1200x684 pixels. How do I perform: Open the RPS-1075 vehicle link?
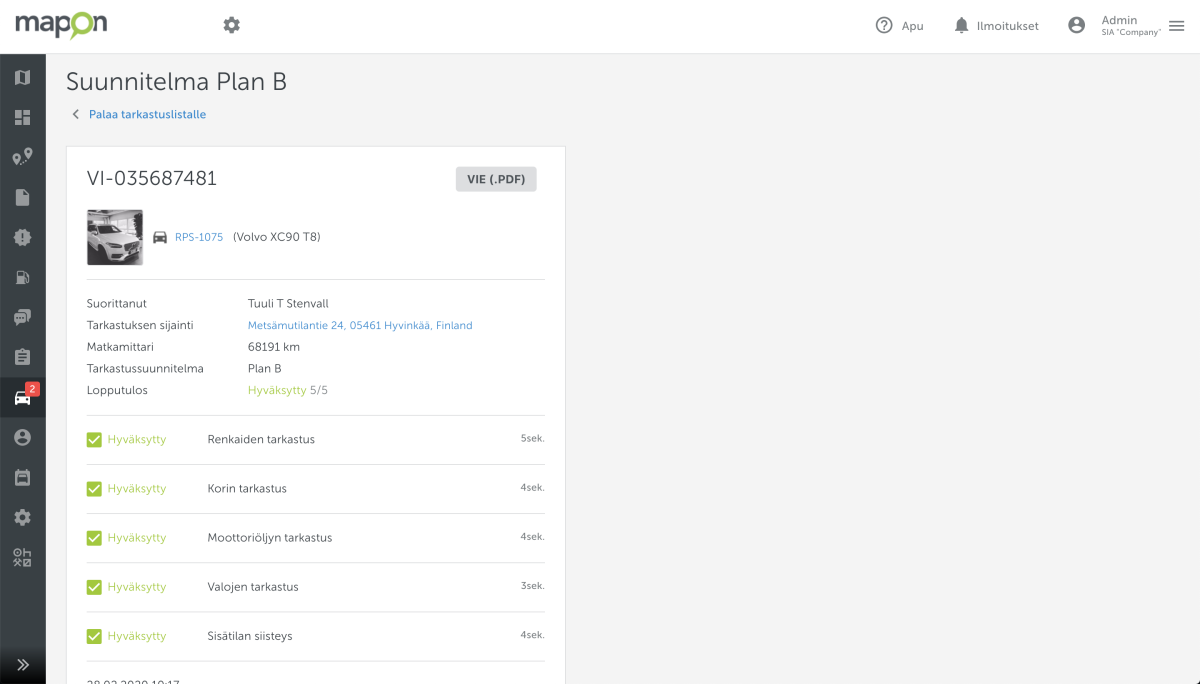pos(199,237)
